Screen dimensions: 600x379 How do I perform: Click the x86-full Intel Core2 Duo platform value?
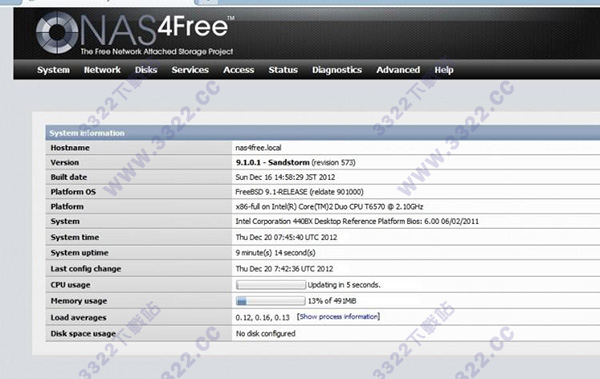pos(329,207)
